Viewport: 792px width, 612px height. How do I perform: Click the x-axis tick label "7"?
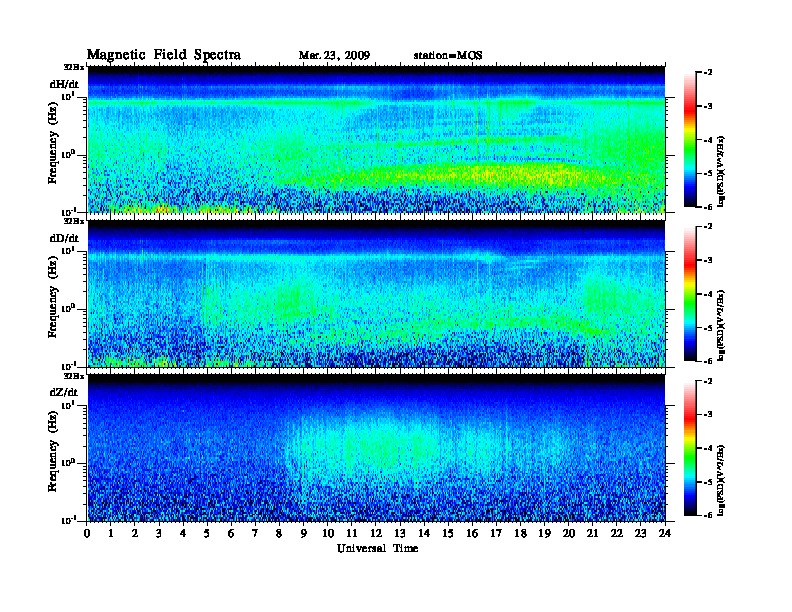255,534
